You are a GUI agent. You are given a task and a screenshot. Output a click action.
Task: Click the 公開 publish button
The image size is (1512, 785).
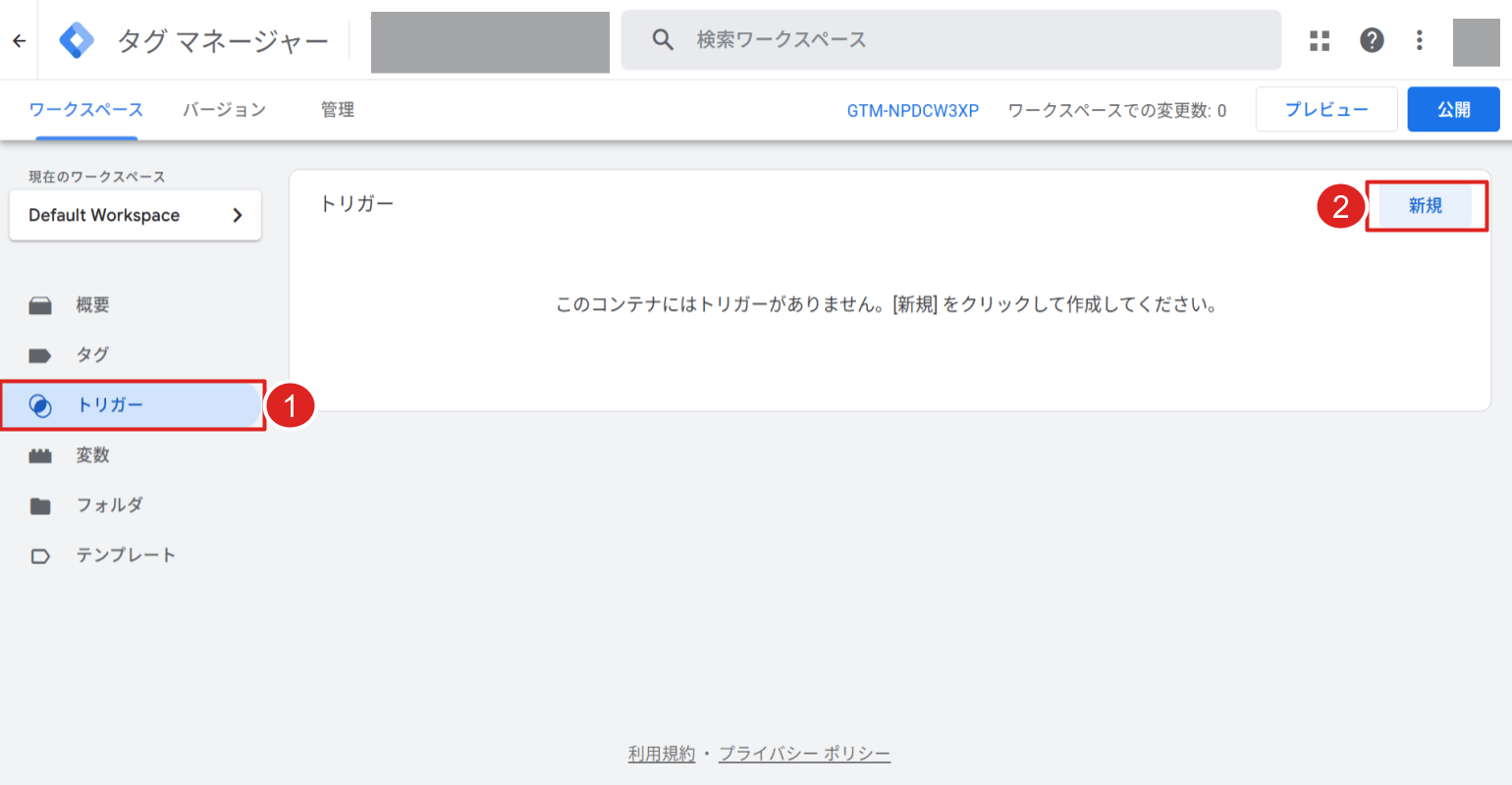click(1453, 109)
